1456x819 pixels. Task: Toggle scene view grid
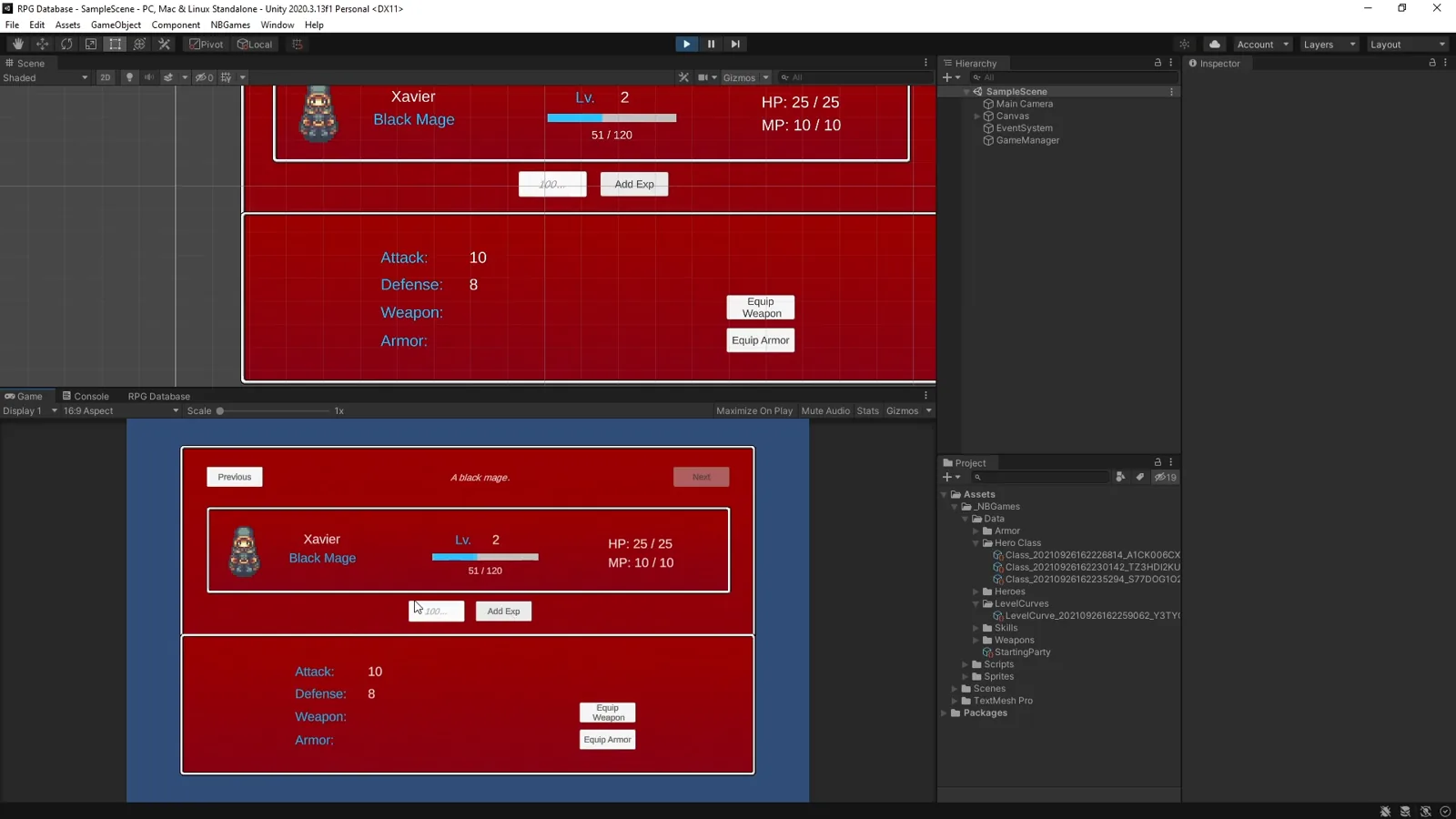(226, 77)
